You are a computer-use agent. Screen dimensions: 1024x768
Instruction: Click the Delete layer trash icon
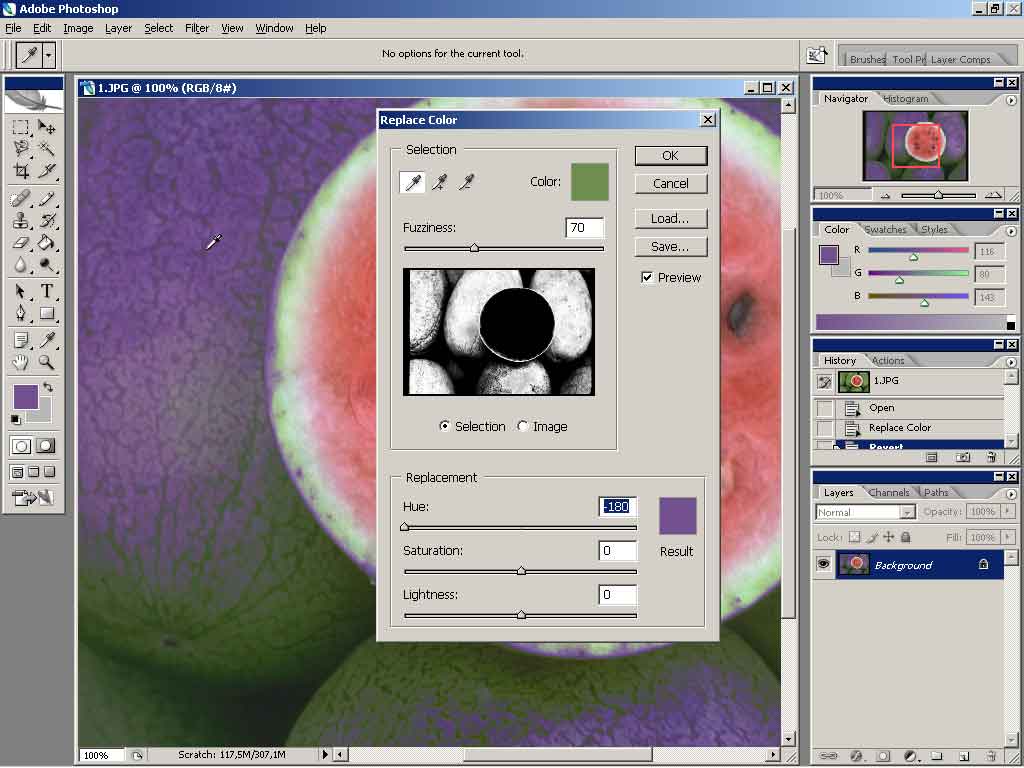click(991, 756)
